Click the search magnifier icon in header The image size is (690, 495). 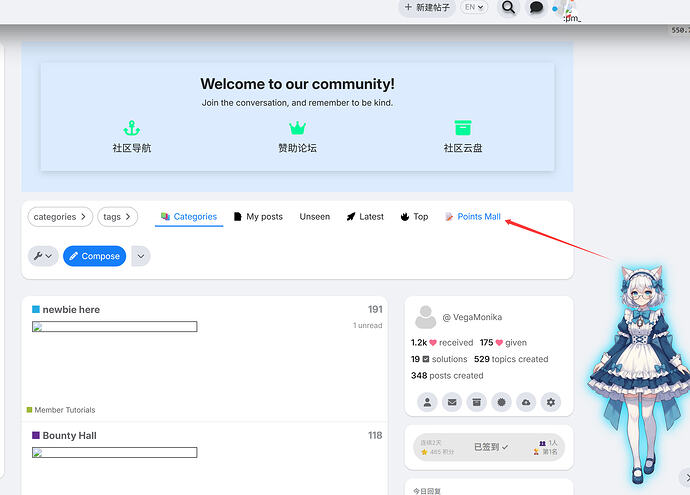coord(508,7)
